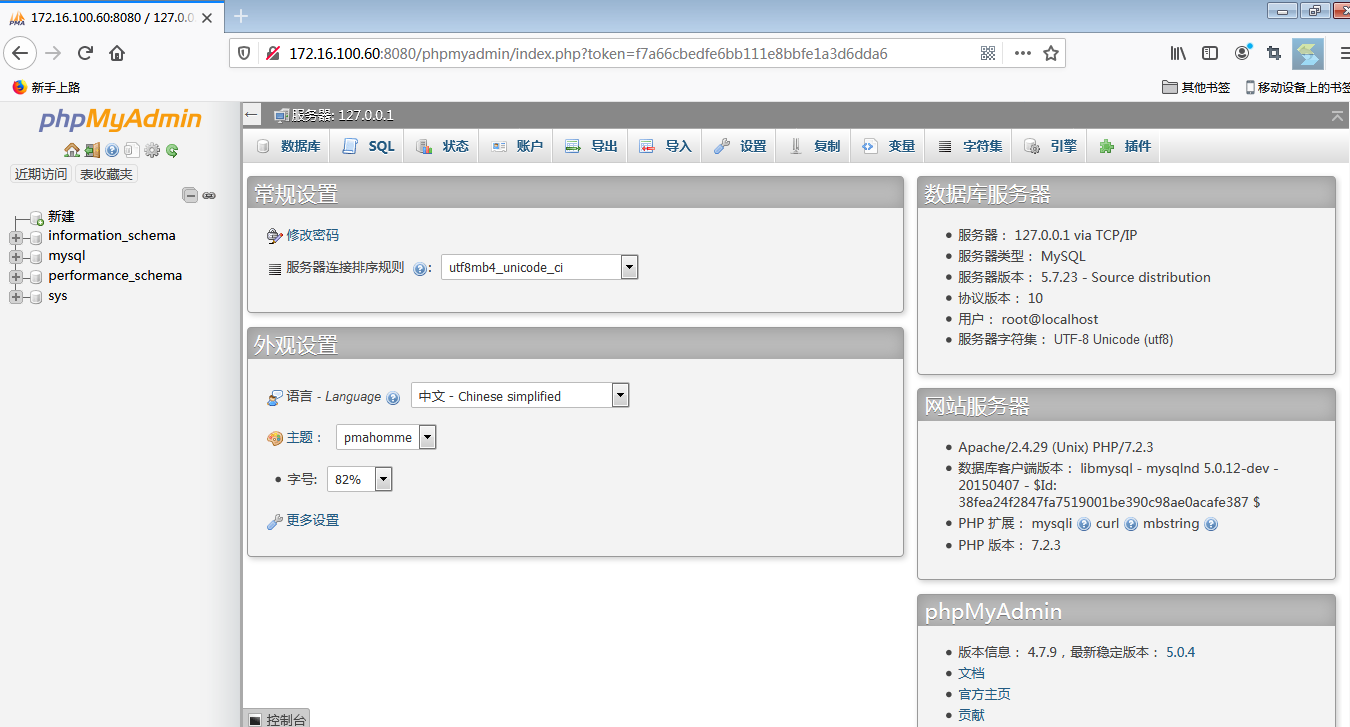Click the phpMyAdmin logo

[120, 120]
